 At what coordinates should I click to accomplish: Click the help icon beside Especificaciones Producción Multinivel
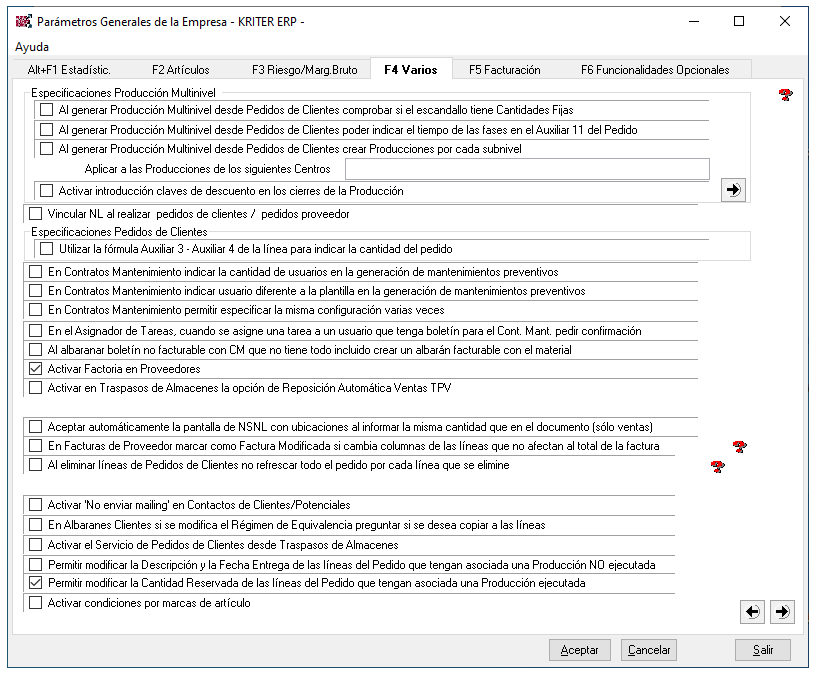click(785, 95)
